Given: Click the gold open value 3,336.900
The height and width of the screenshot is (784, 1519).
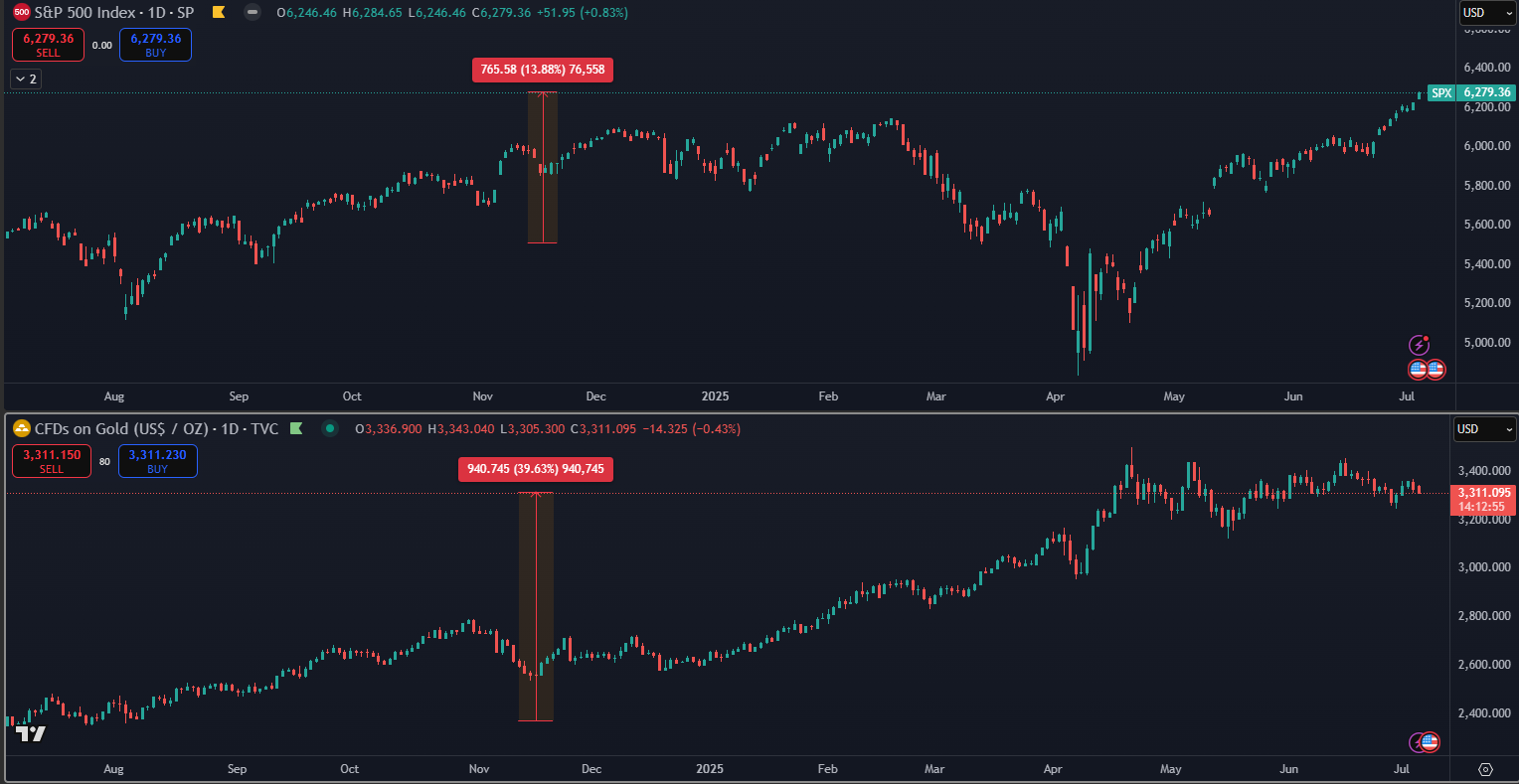Looking at the screenshot, I should (x=395, y=429).
